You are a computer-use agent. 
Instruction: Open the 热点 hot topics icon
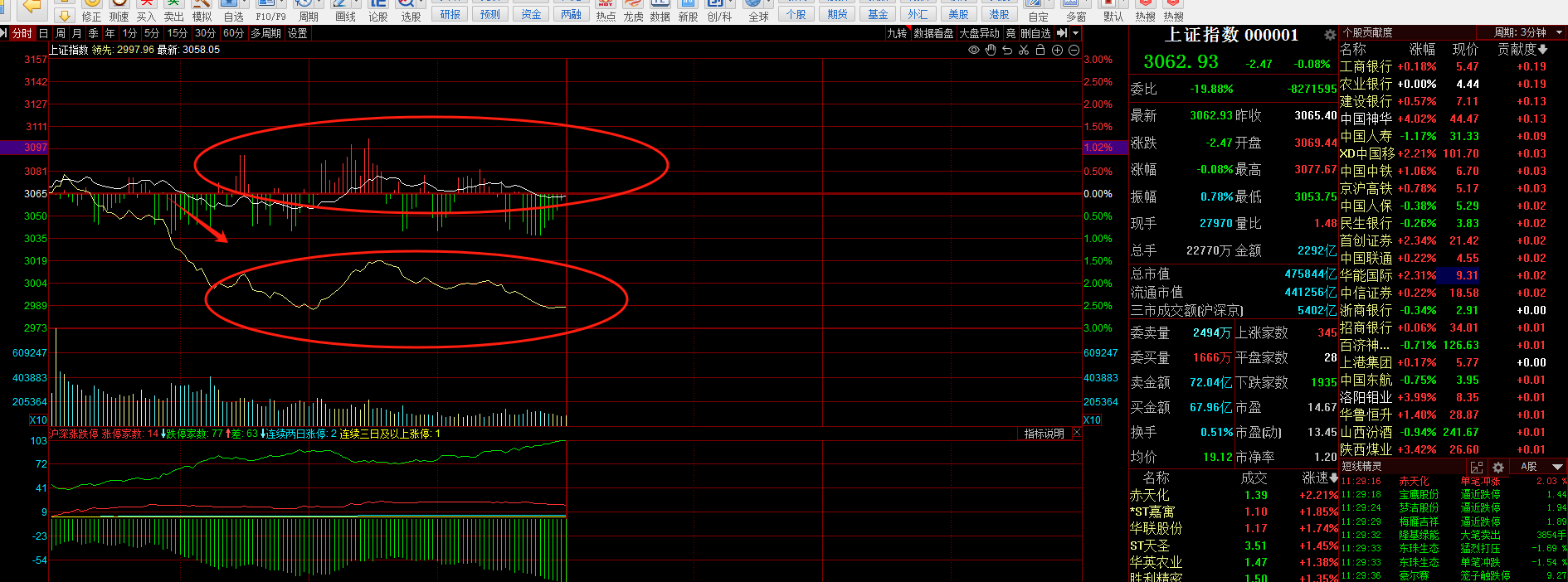[x=606, y=11]
